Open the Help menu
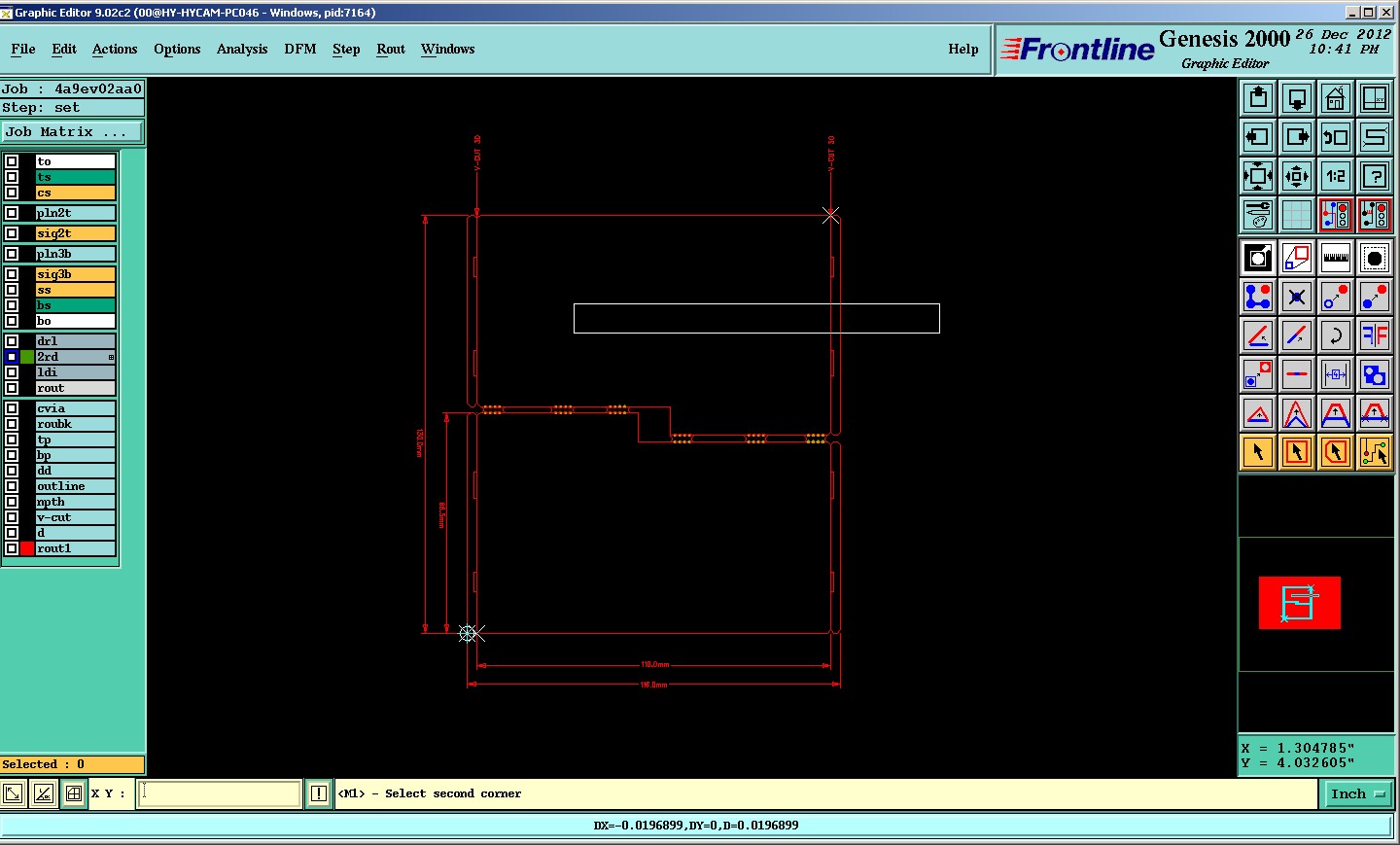 pyautogui.click(x=963, y=49)
